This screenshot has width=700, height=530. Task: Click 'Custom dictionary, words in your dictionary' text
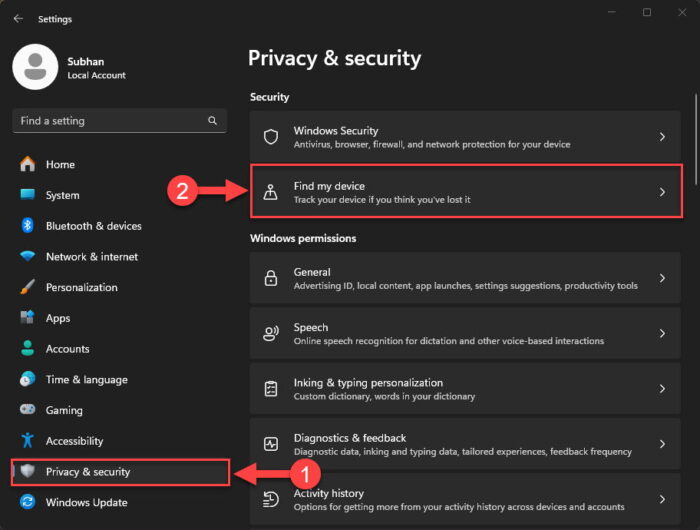(x=384, y=396)
